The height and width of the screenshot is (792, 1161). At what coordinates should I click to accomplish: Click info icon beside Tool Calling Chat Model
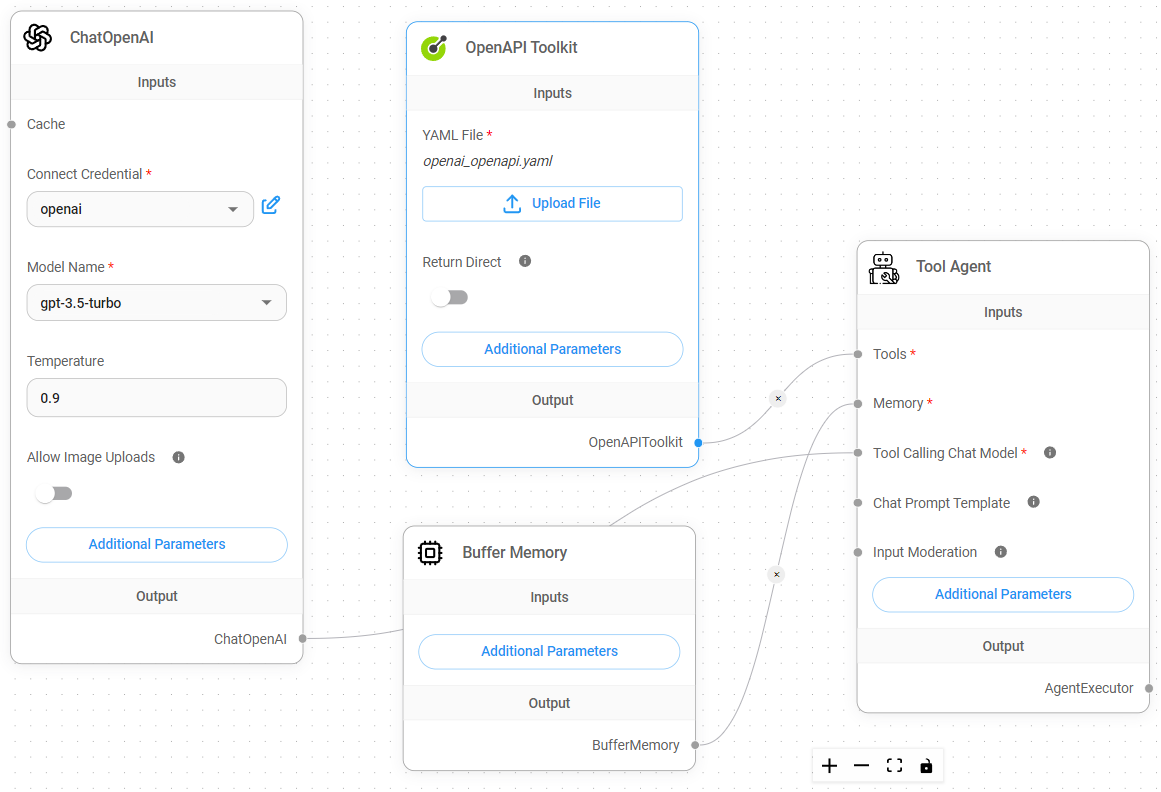(x=1050, y=452)
